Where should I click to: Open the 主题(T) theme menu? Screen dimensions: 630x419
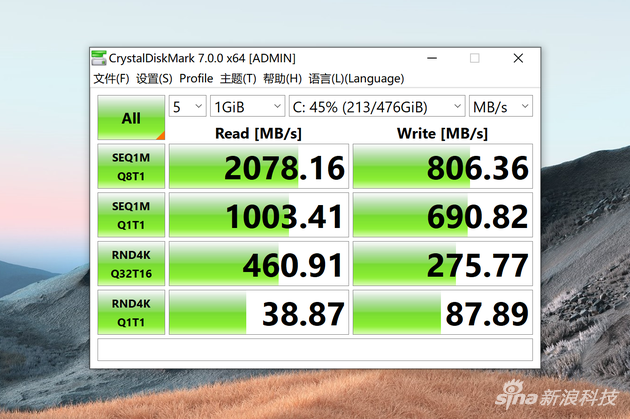[238, 79]
